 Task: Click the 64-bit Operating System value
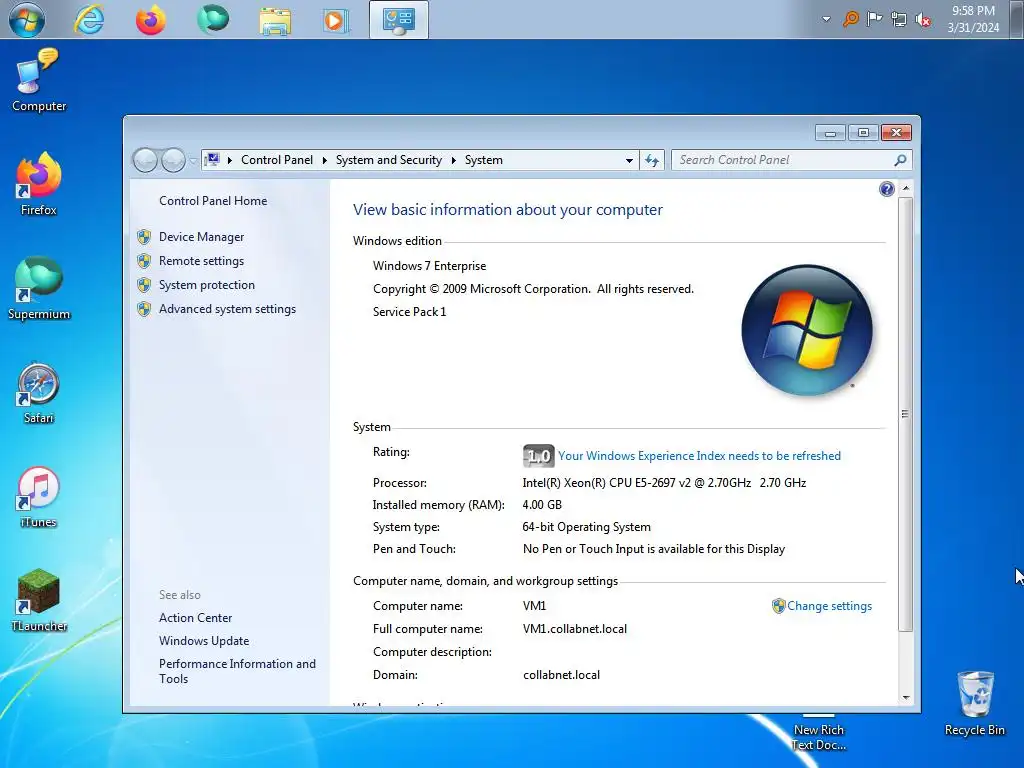point(586,527)
